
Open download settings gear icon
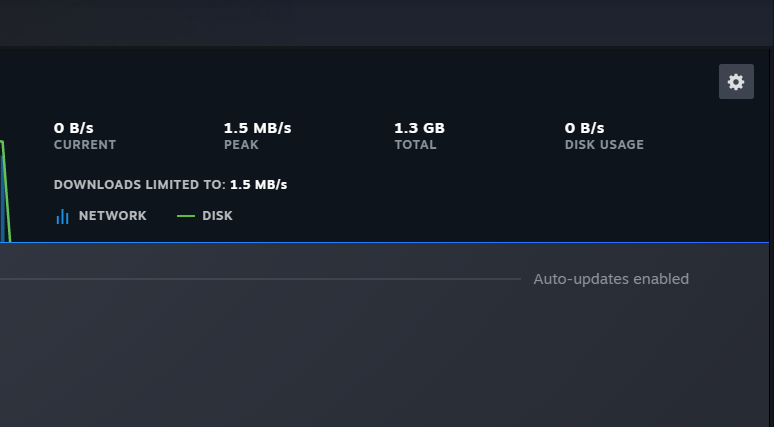tap(736, 82)
